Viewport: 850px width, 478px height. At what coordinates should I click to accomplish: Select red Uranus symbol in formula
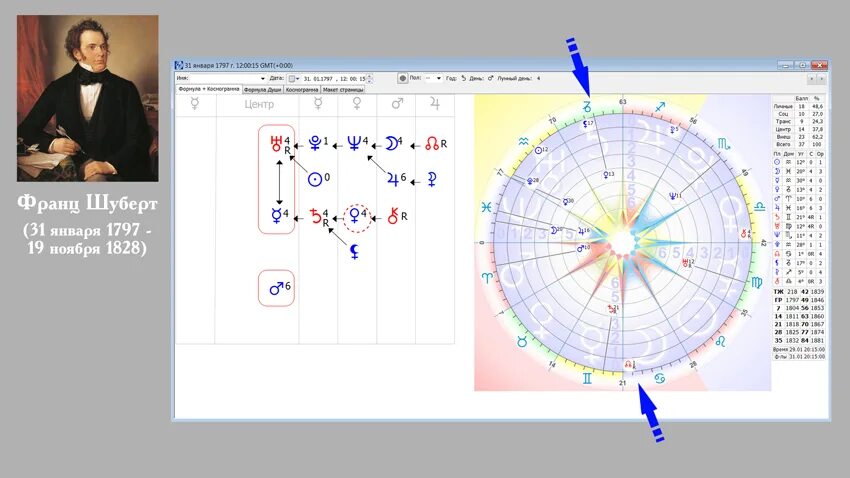pyautogui.click(x=276, y=144)
